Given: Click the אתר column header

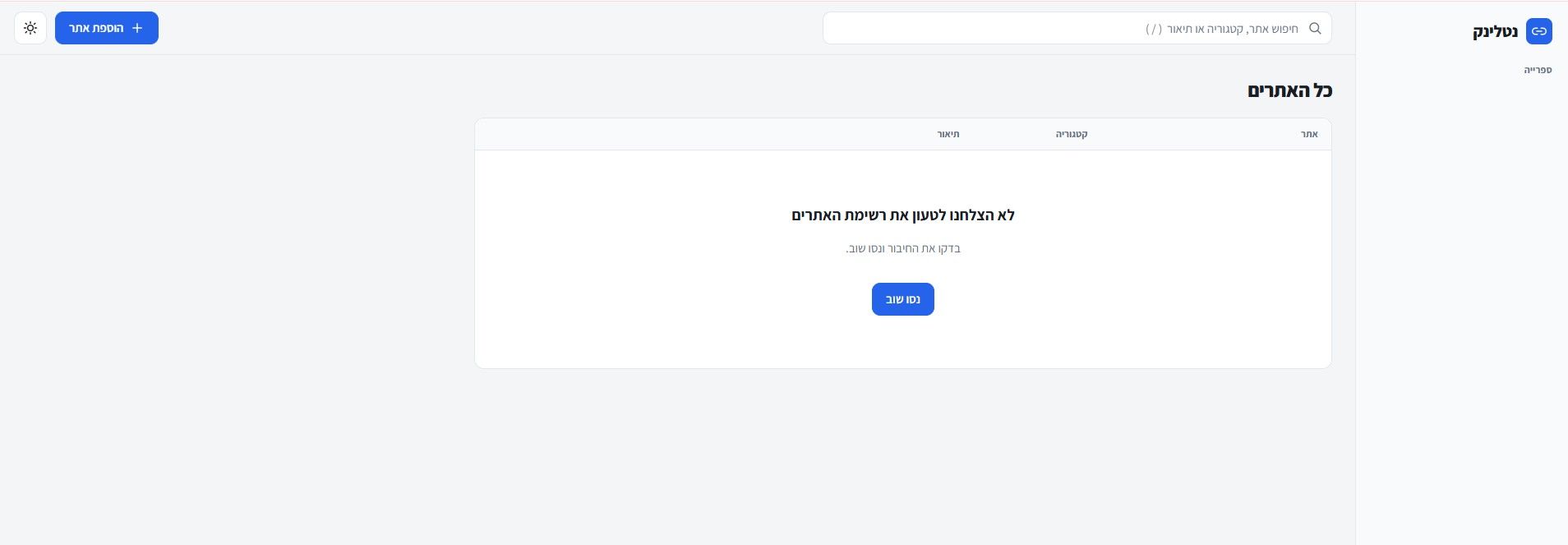Looking at the screenshot, I should [1309, 134].
